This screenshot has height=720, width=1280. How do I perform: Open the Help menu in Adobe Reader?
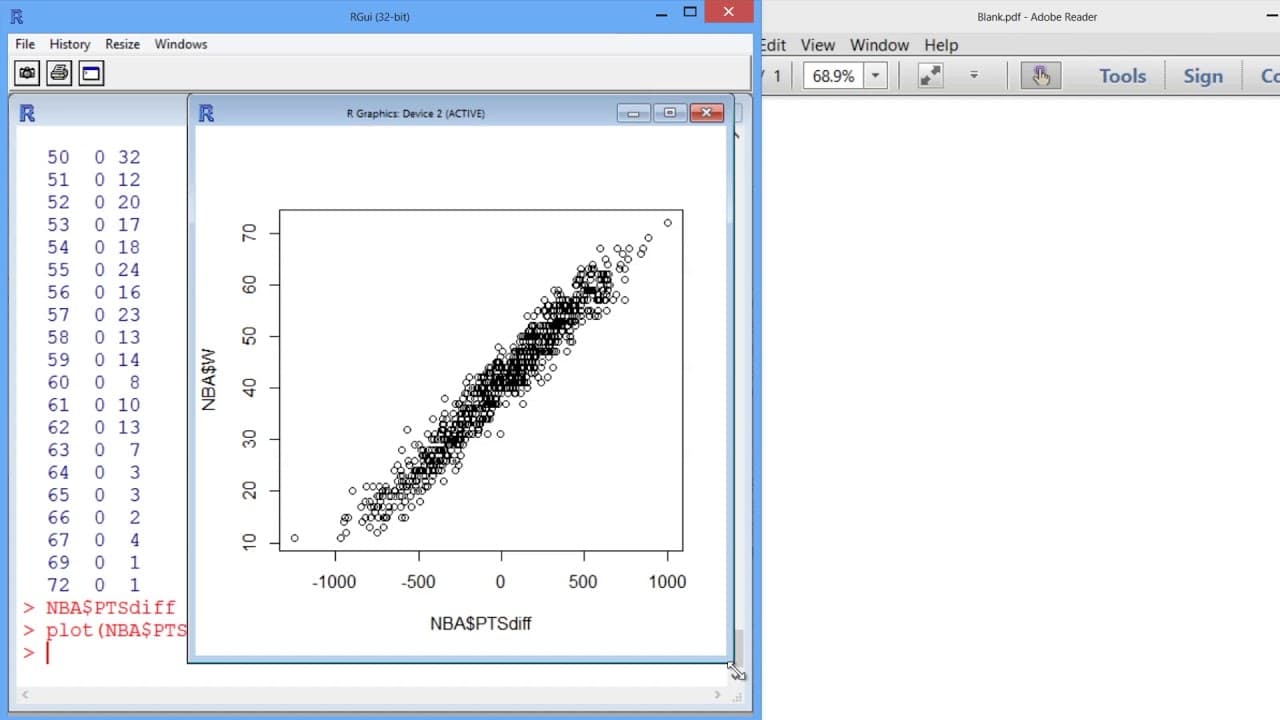pyautogui.click(x=941, y=45)
